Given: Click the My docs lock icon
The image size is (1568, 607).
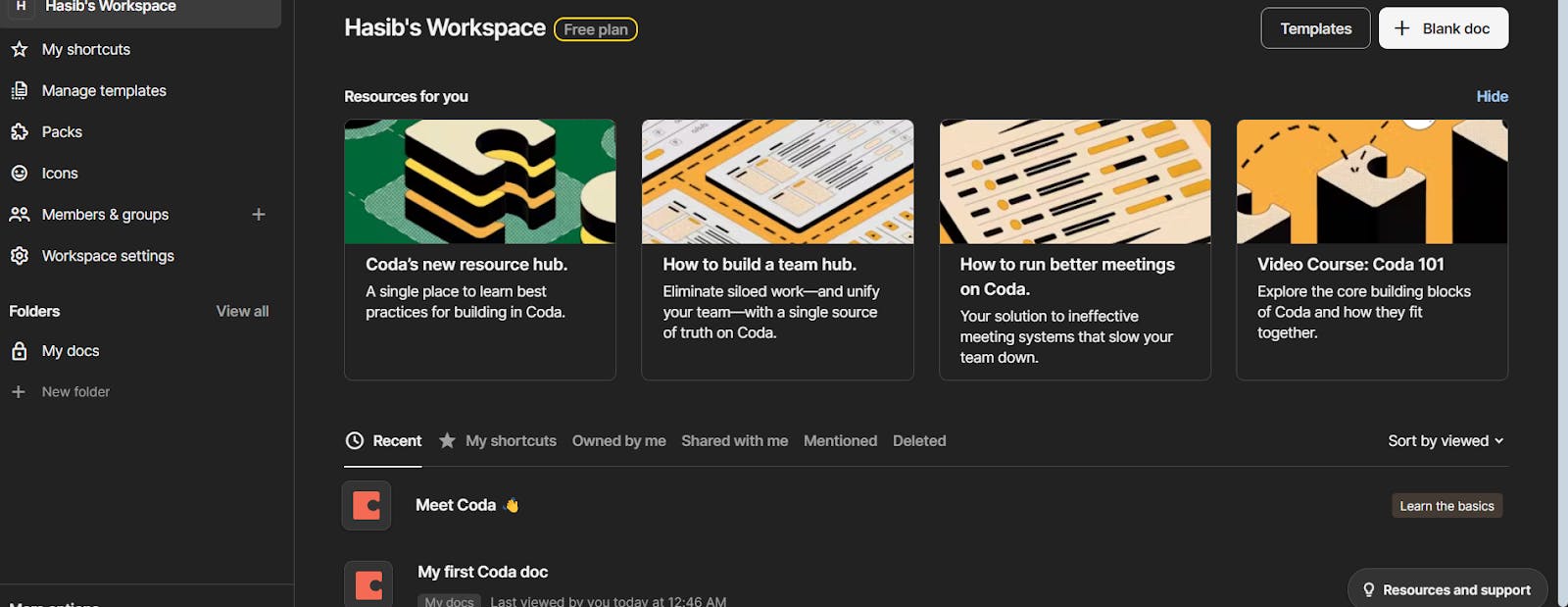Looking at the screenshot, I should pyautogui.click(x=20, y=351).
